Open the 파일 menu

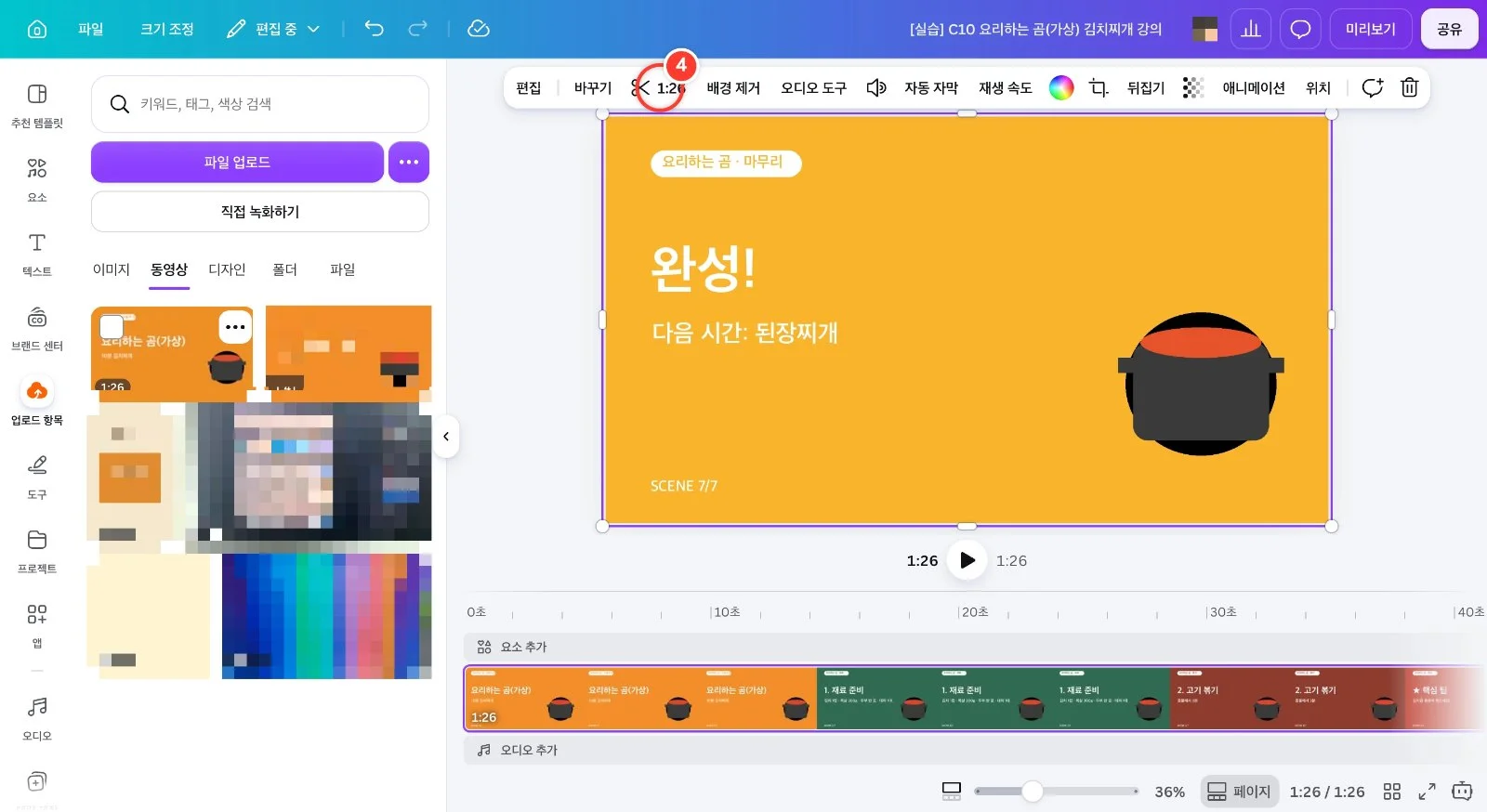[91, 29]
